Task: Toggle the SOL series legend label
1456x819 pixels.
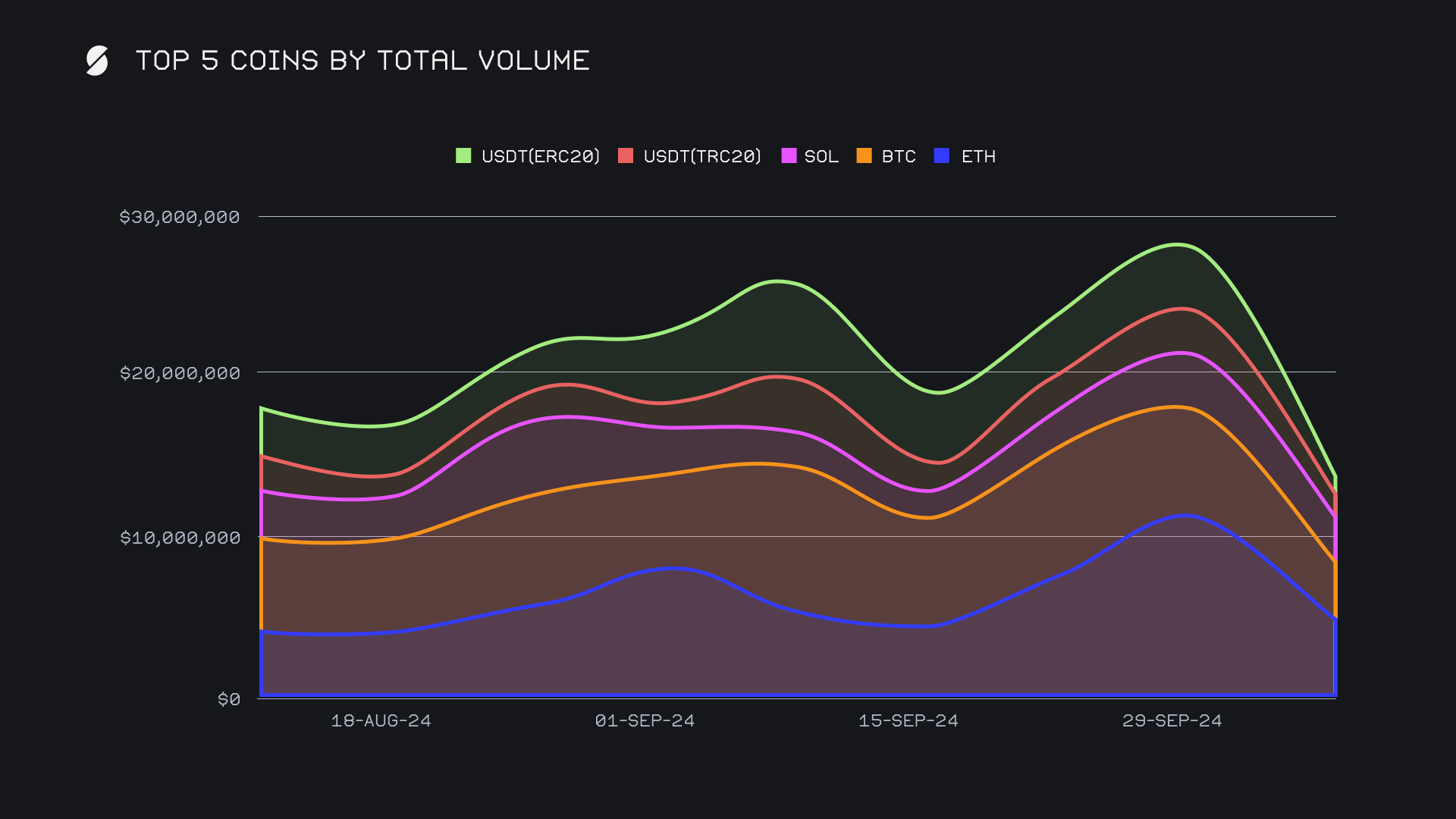Action: tap(821, 156)
